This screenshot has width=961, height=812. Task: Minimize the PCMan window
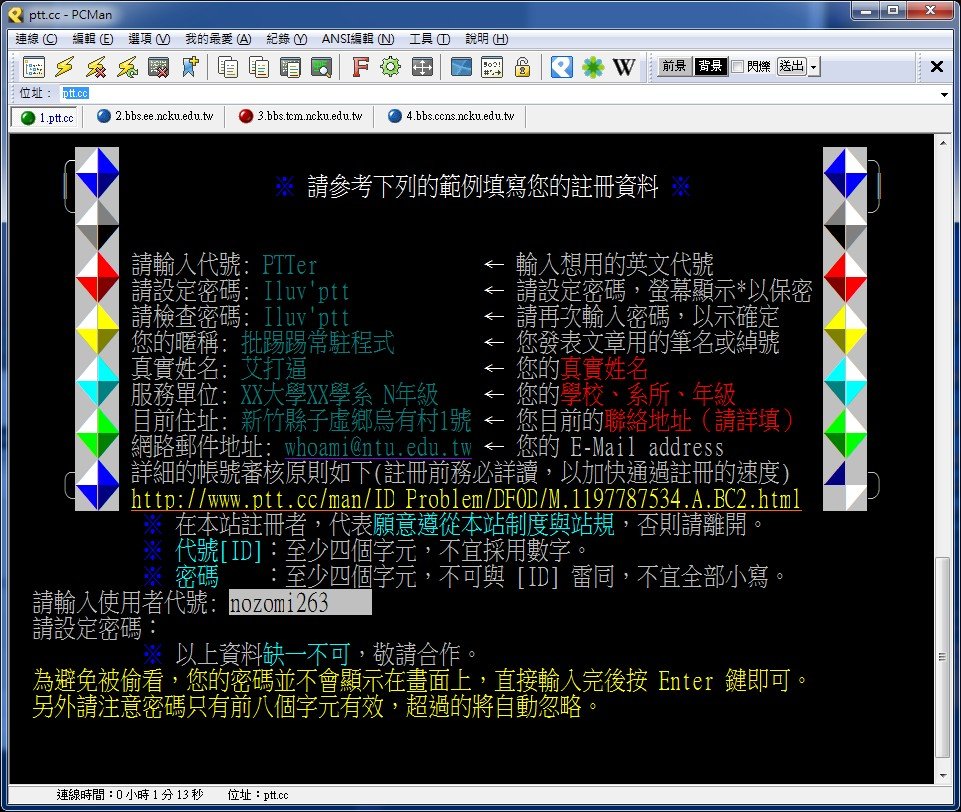866,11
